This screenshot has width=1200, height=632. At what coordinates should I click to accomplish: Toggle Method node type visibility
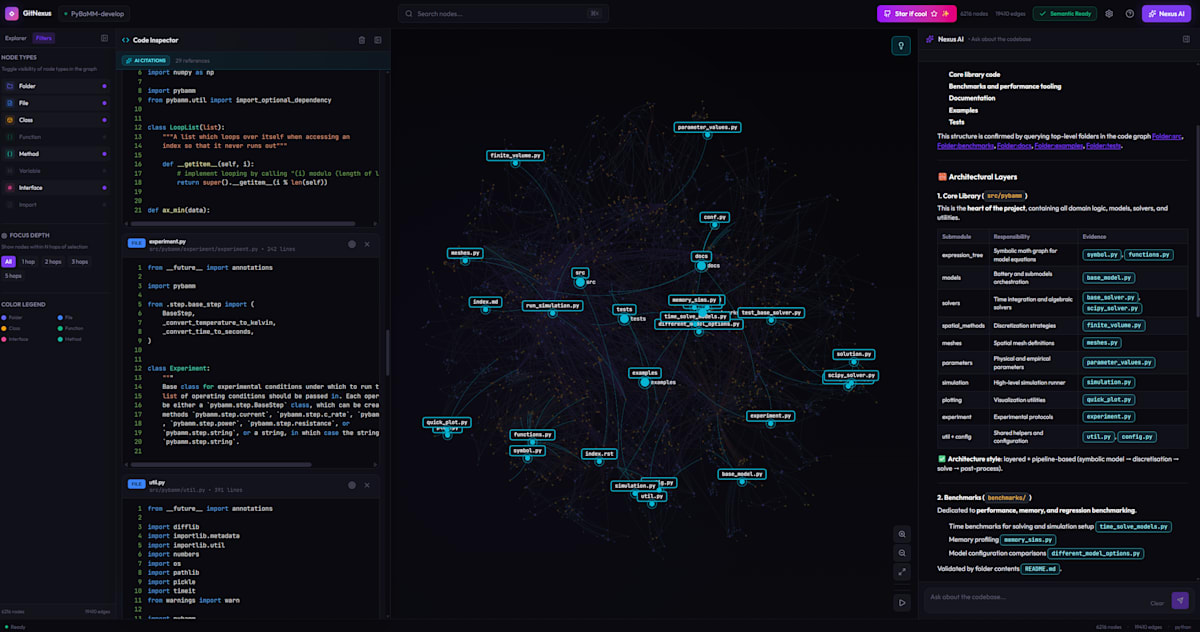click(56, 154)
